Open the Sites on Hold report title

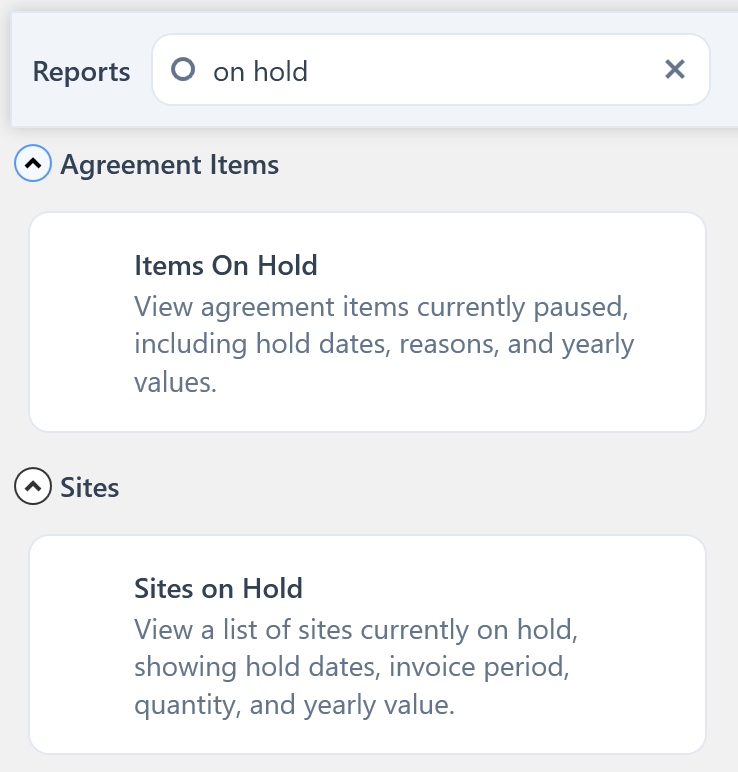tap(218, 588)
